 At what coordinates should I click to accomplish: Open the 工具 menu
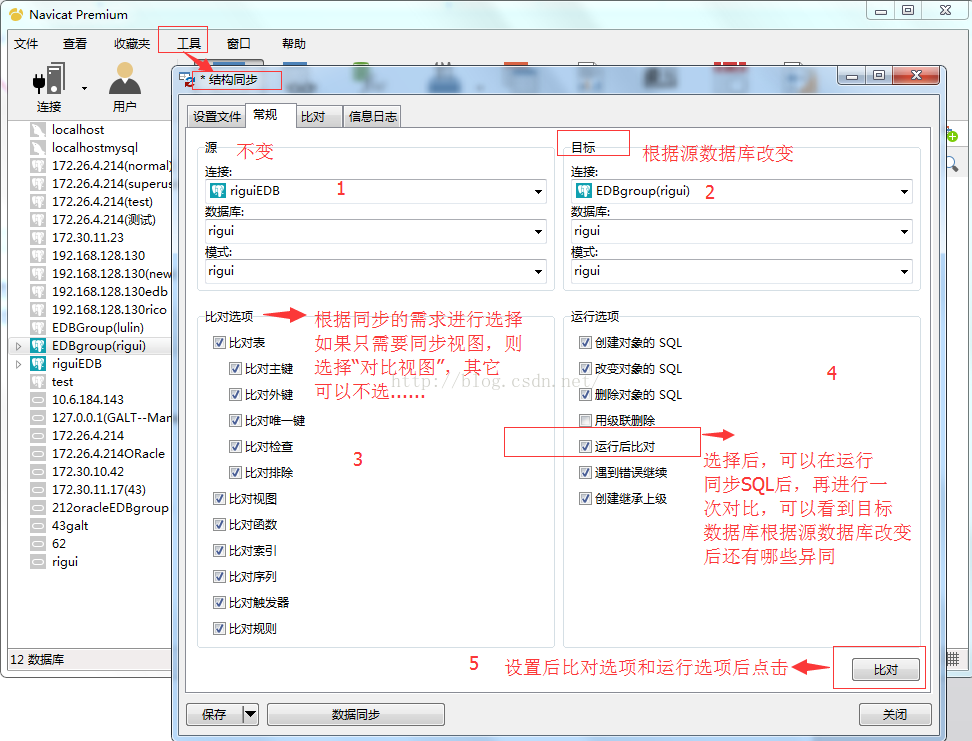(188, 43)
